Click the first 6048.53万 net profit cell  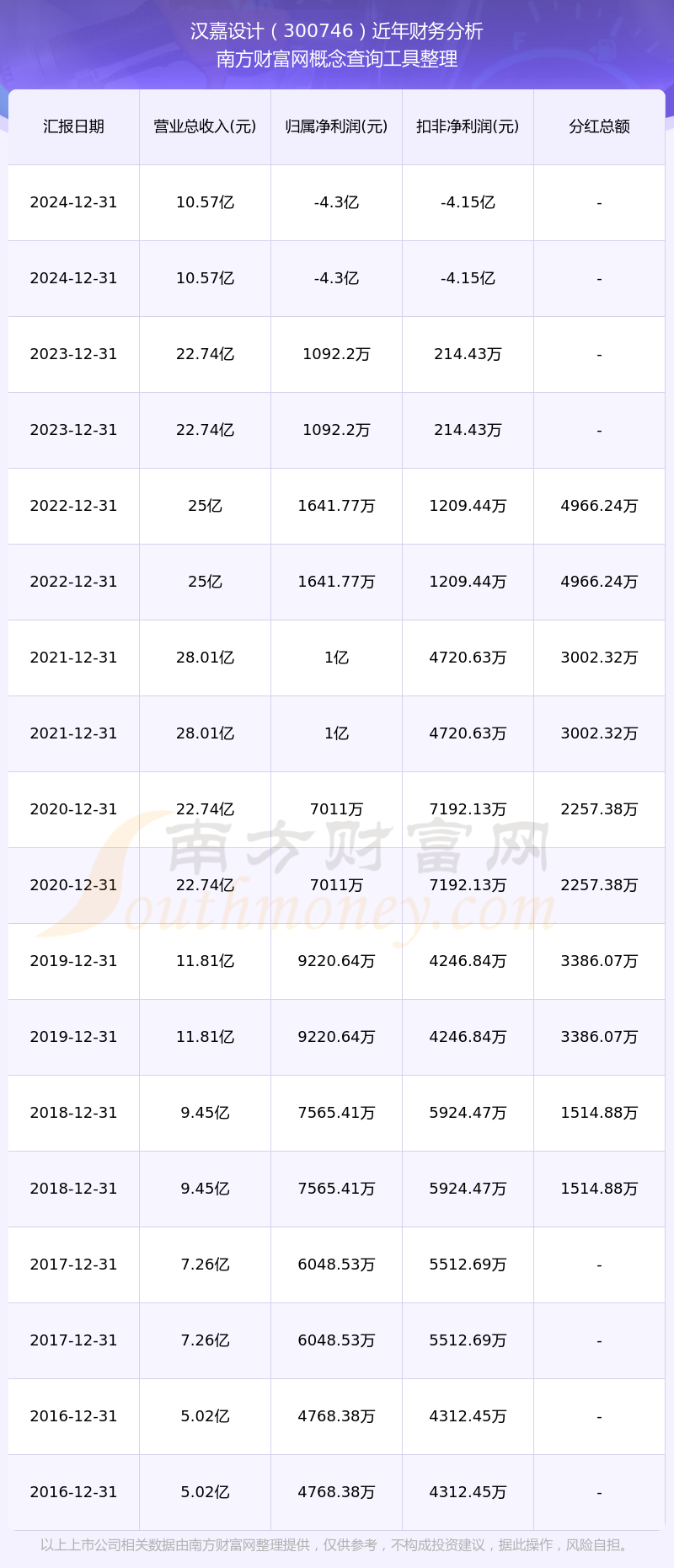336,1265
